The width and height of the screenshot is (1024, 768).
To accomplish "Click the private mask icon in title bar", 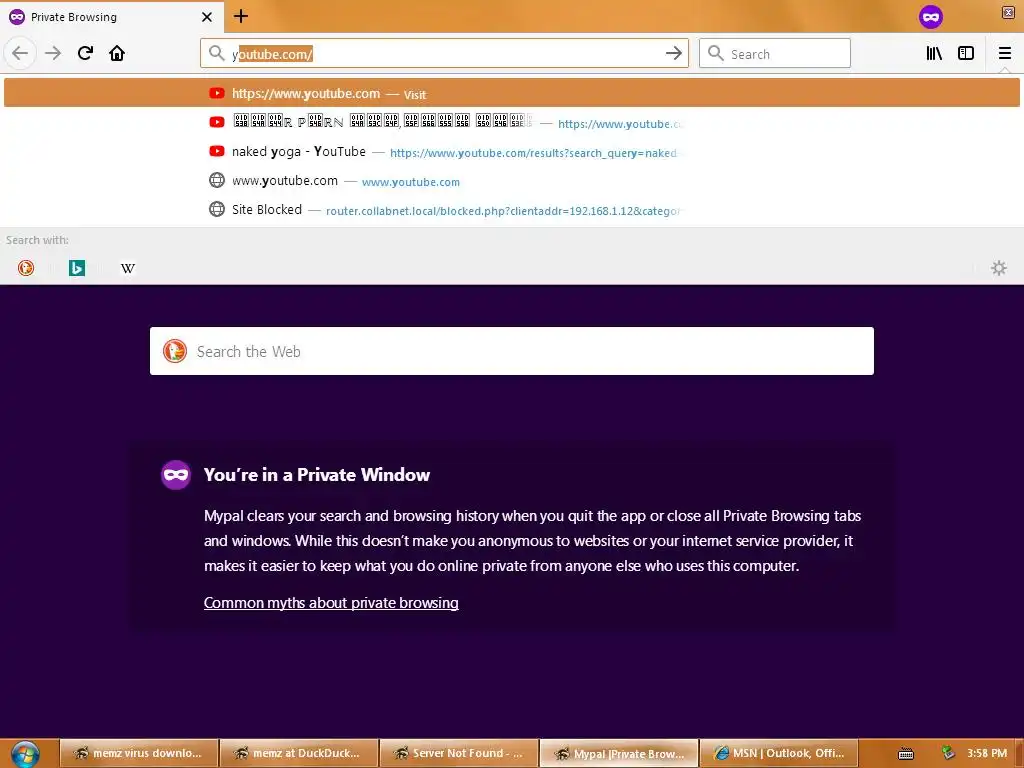I will tap(931, 17).
